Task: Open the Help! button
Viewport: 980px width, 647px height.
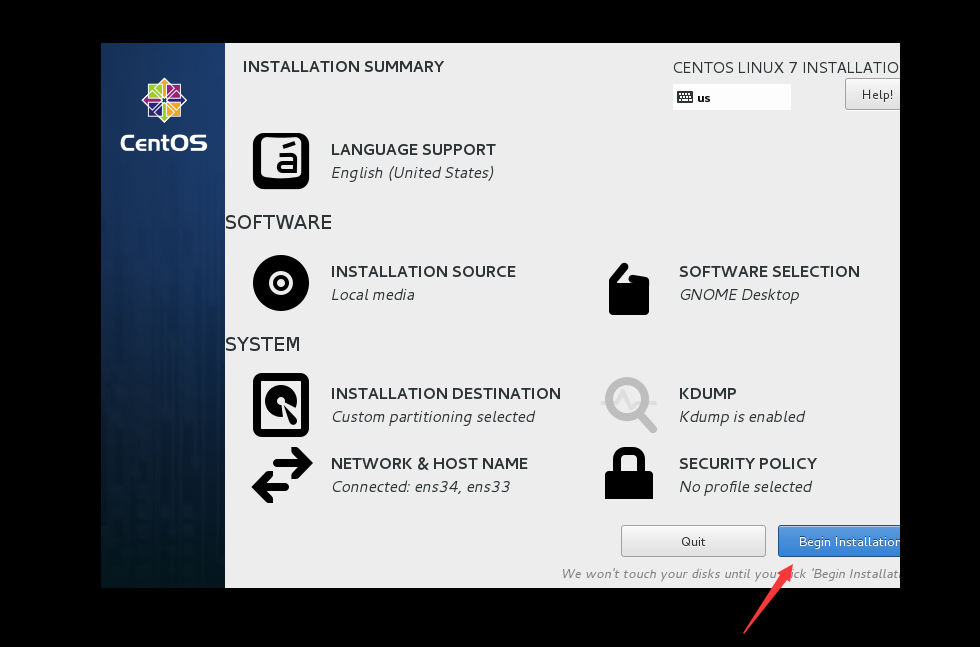Action: pos(872,94)
